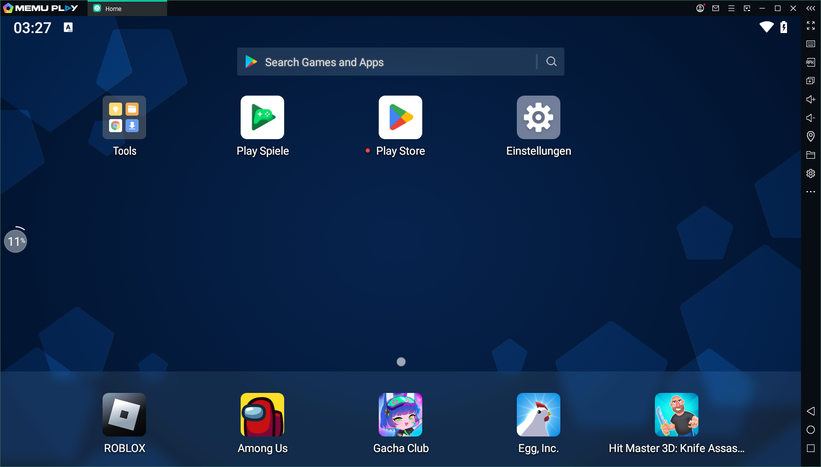Open the MEmu hamburger menu

click(x=731, y=8)
